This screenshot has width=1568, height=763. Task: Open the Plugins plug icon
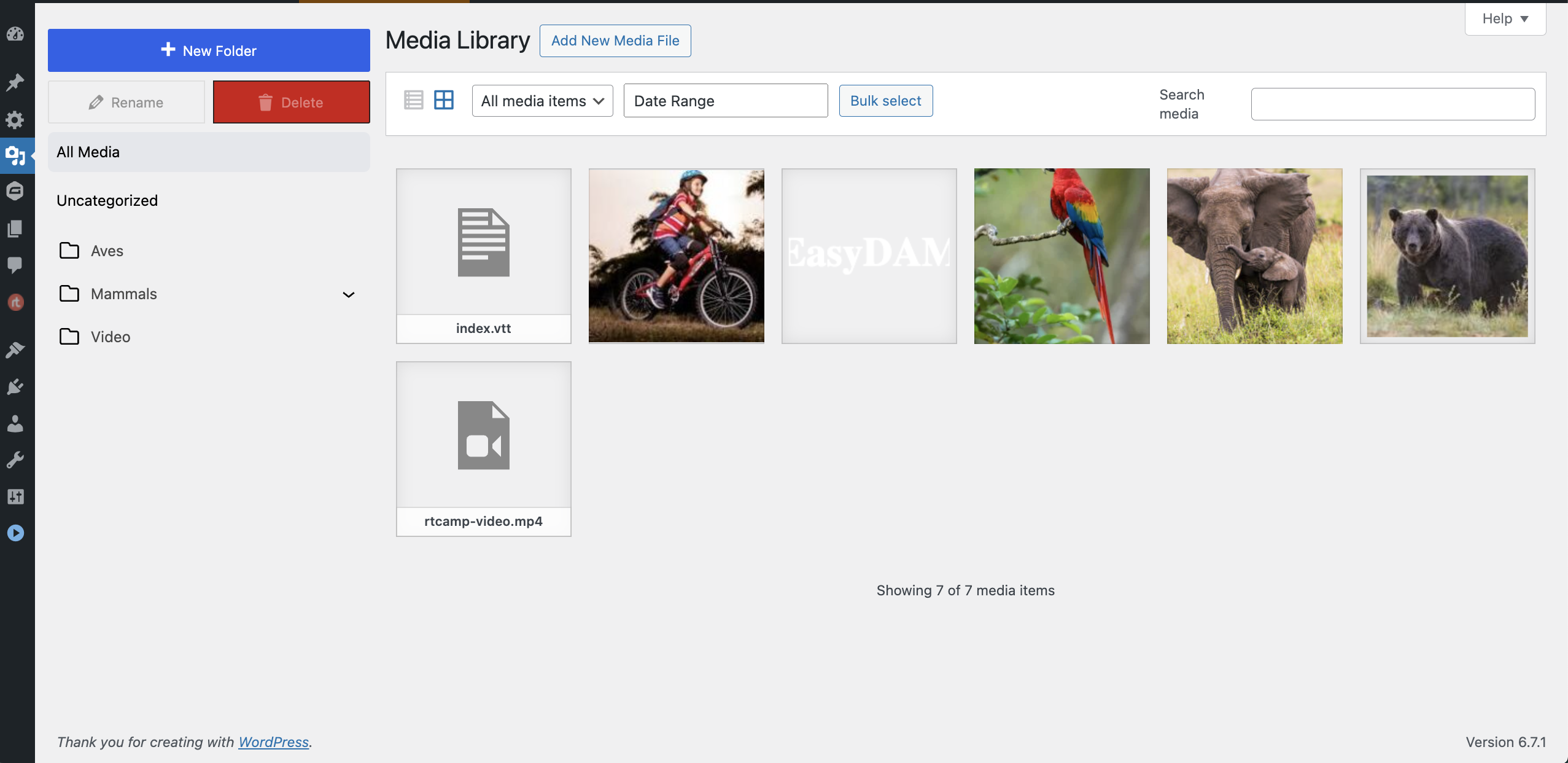15,386
